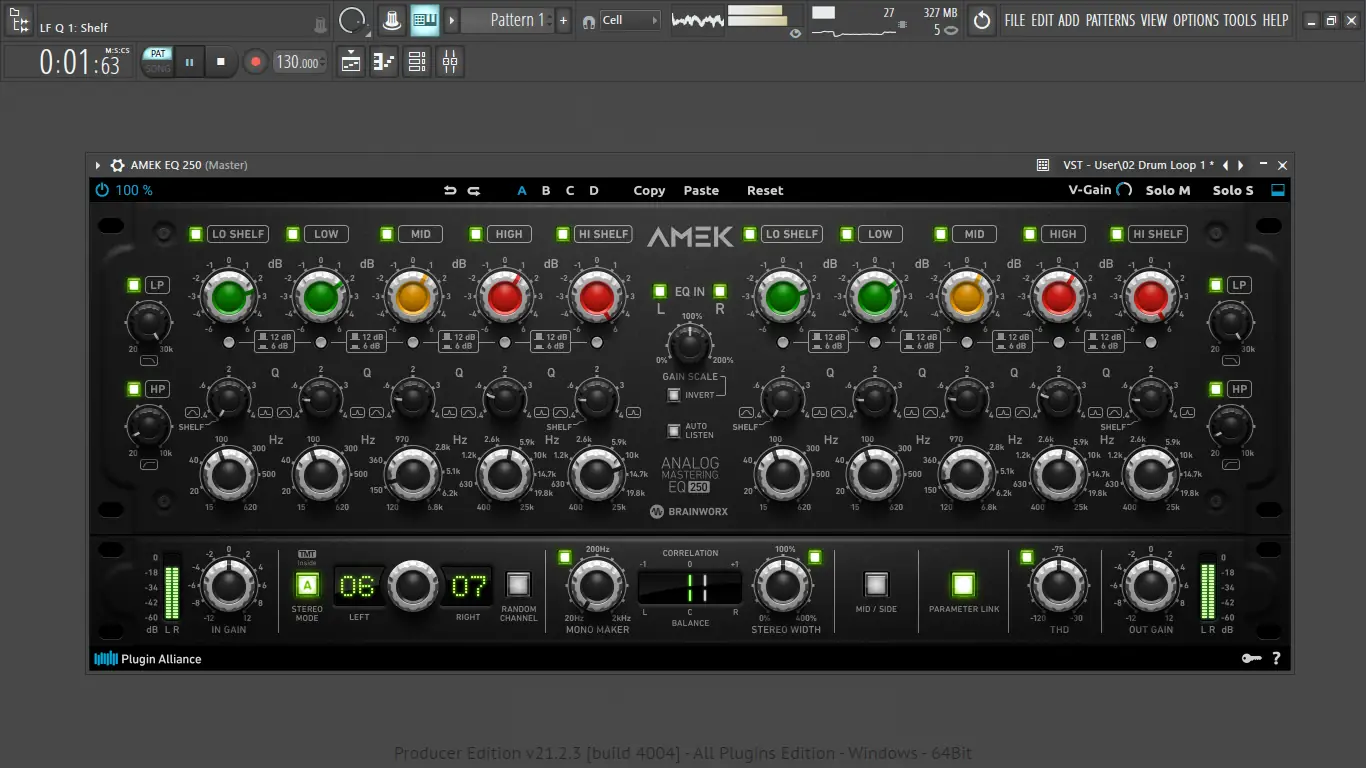Toggle the MID / SIDE button
The width and height of the screenshot is (1366, 768).
876,584
